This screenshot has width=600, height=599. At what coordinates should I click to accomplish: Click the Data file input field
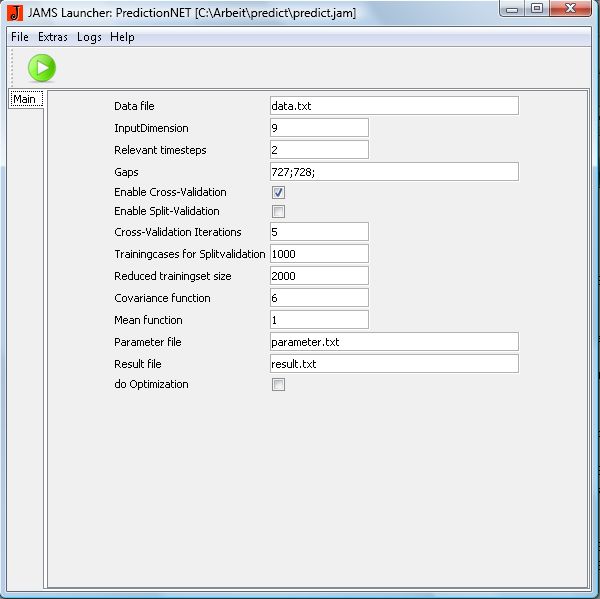coord(394,106)
